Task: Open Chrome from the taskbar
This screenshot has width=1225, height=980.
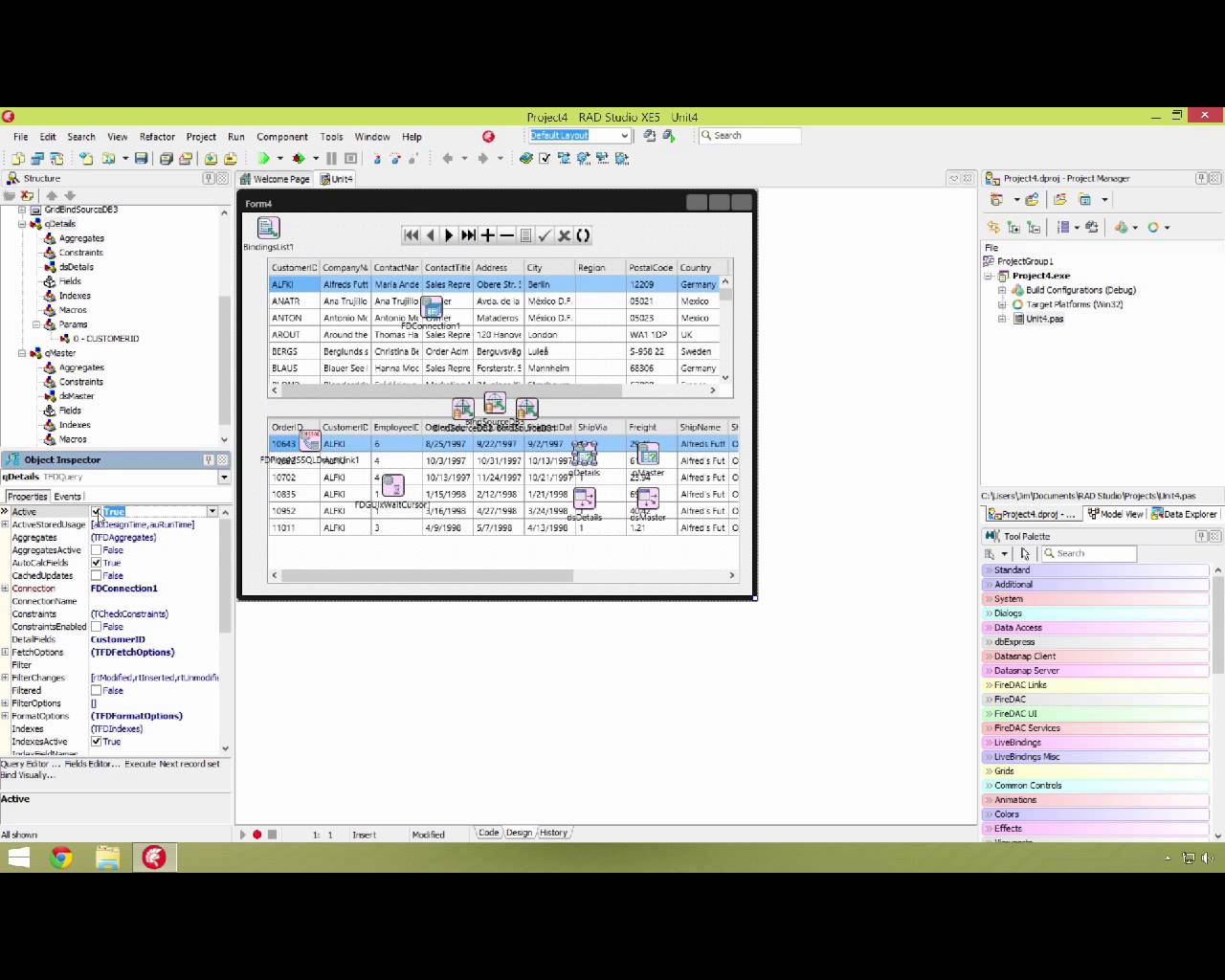Action: coord(61,857)
